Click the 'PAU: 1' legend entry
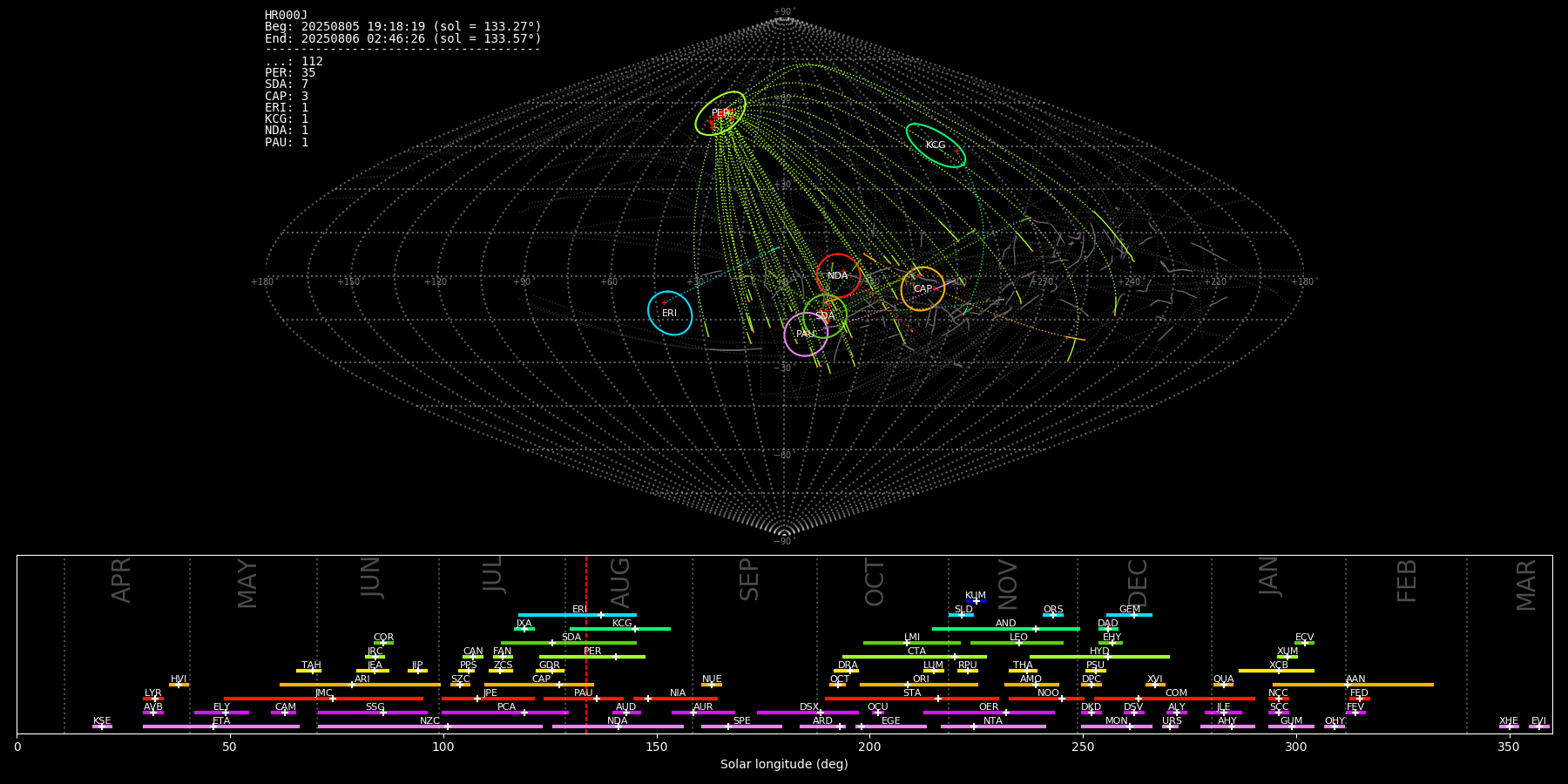This screenshot has height=784, width=1568. (287, 143)
